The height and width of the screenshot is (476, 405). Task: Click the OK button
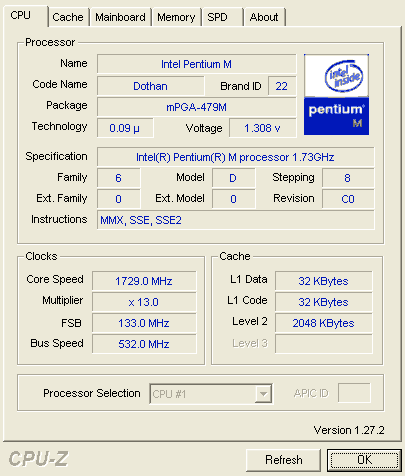coord(364,460)
